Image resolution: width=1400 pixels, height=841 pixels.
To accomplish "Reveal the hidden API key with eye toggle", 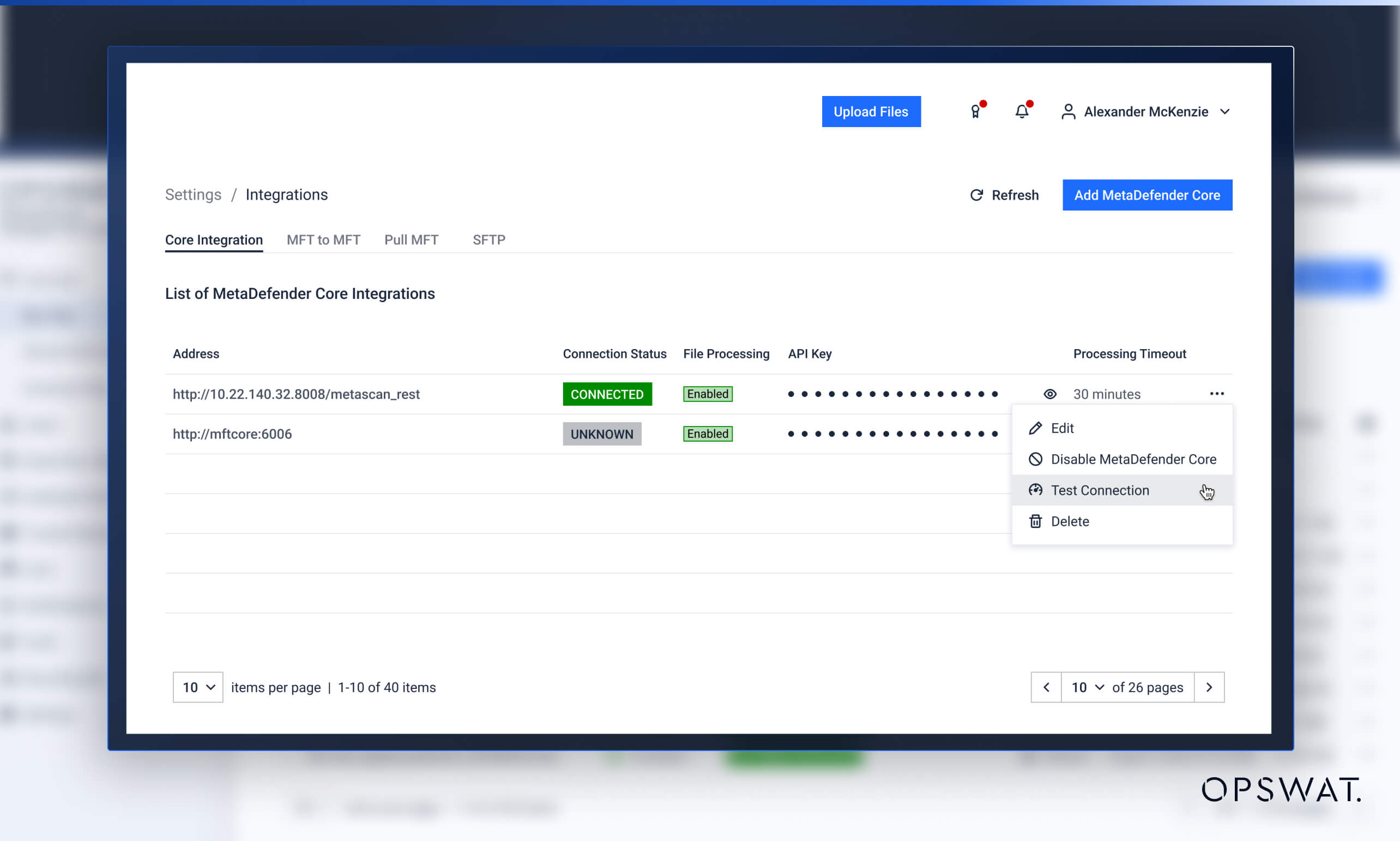I will 1050,393.
